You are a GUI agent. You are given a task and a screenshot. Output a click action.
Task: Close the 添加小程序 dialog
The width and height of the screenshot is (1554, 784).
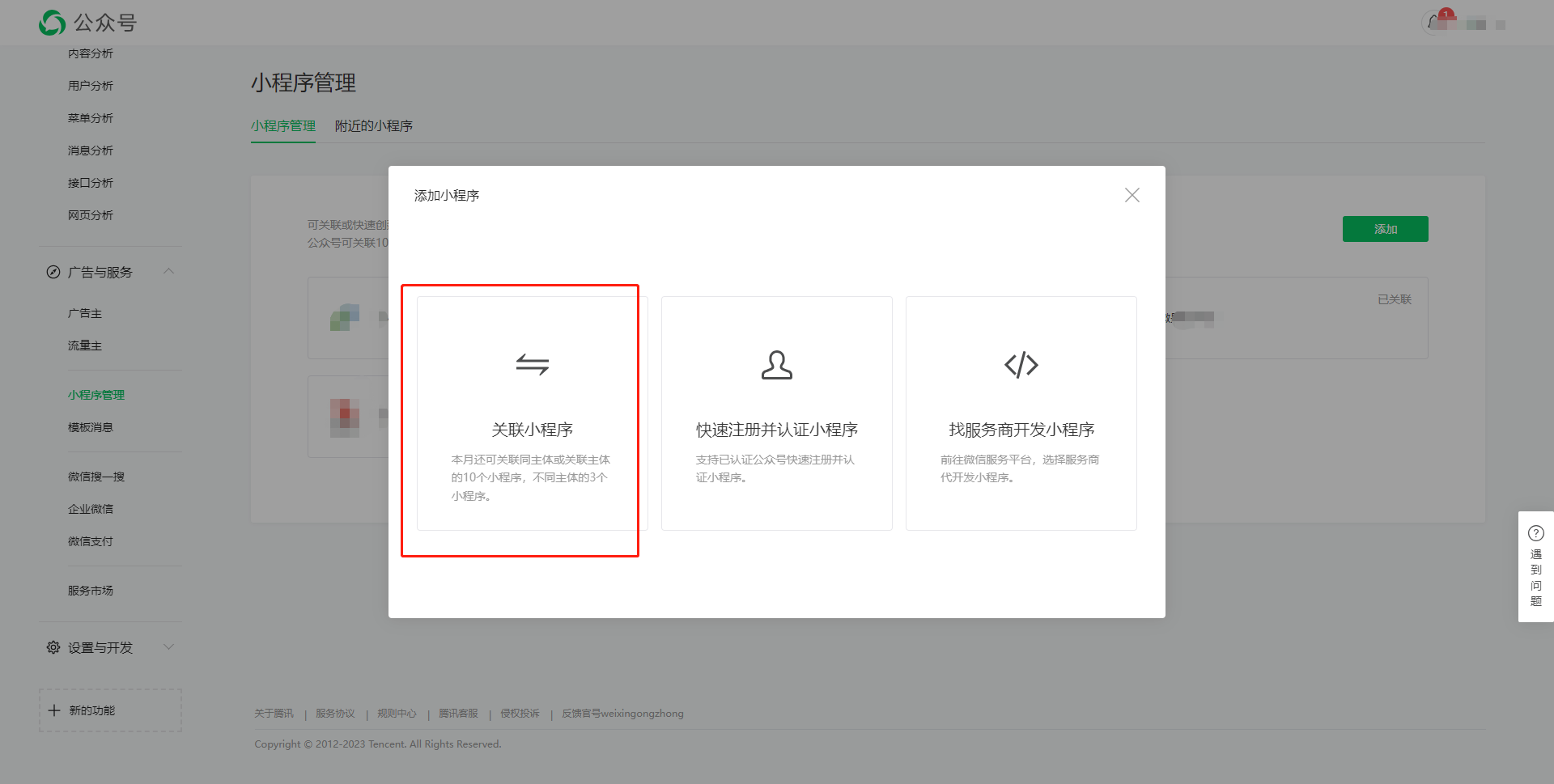pyautogui.click(x=1132, y=195)
